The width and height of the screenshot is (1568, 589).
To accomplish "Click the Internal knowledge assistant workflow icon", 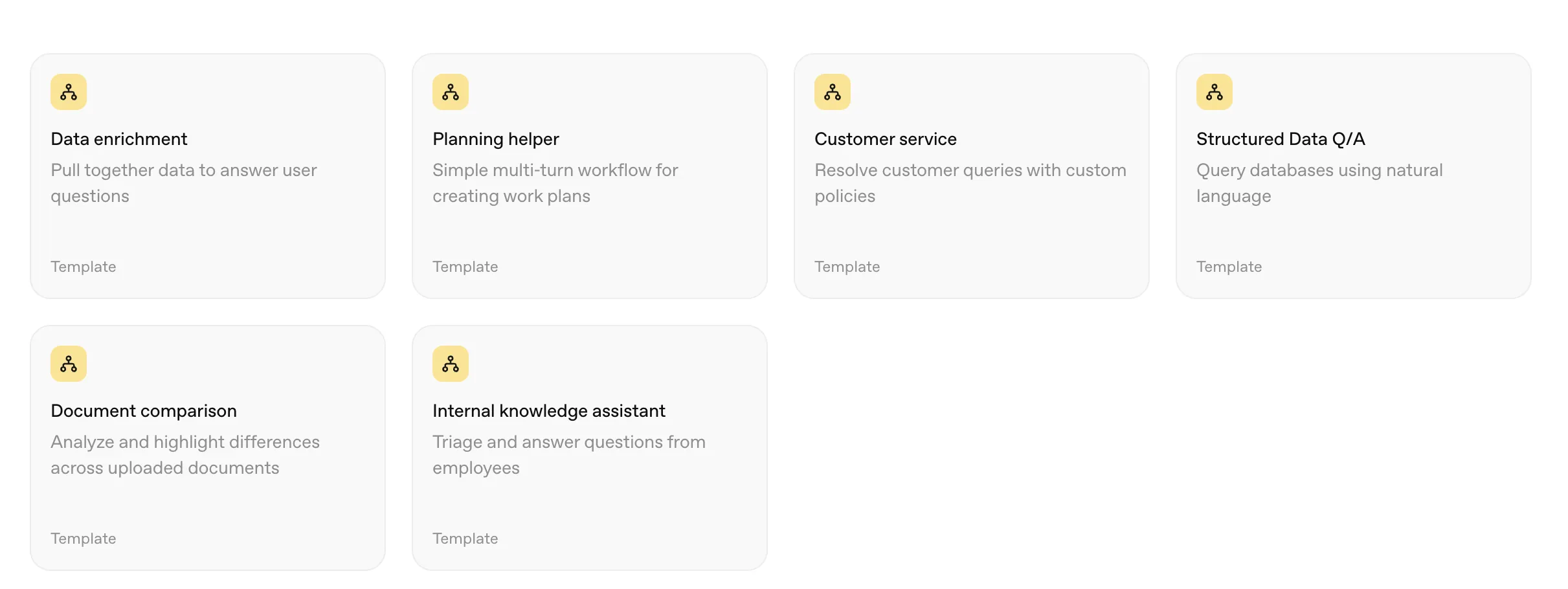I will click(x=451, y=364).
